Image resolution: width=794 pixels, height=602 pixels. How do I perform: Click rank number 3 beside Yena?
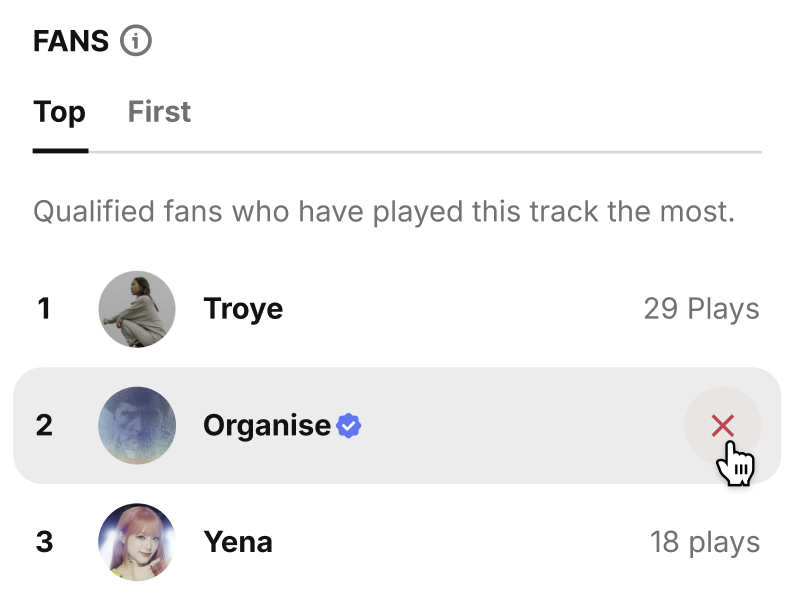(x=43, y=542)
